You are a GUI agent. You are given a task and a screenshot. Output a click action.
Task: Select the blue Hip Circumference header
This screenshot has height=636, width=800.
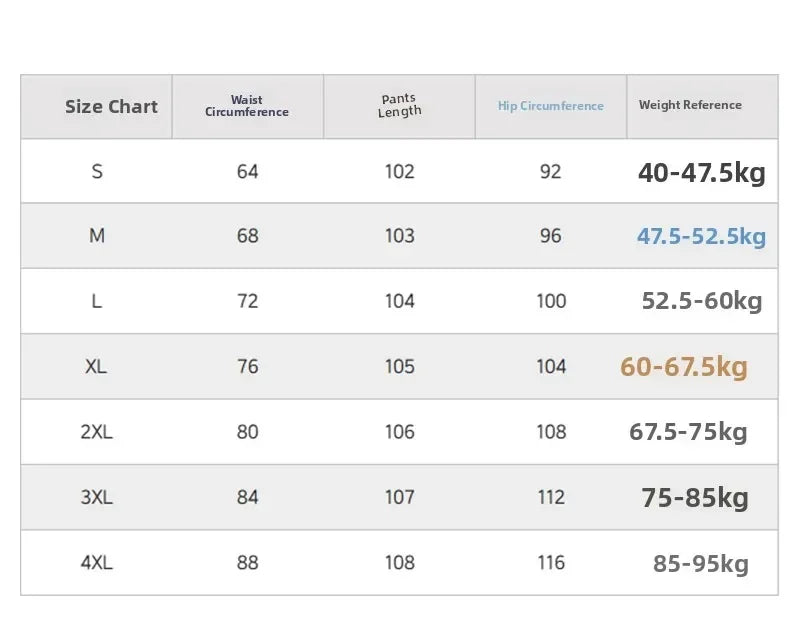pos(551,106)
